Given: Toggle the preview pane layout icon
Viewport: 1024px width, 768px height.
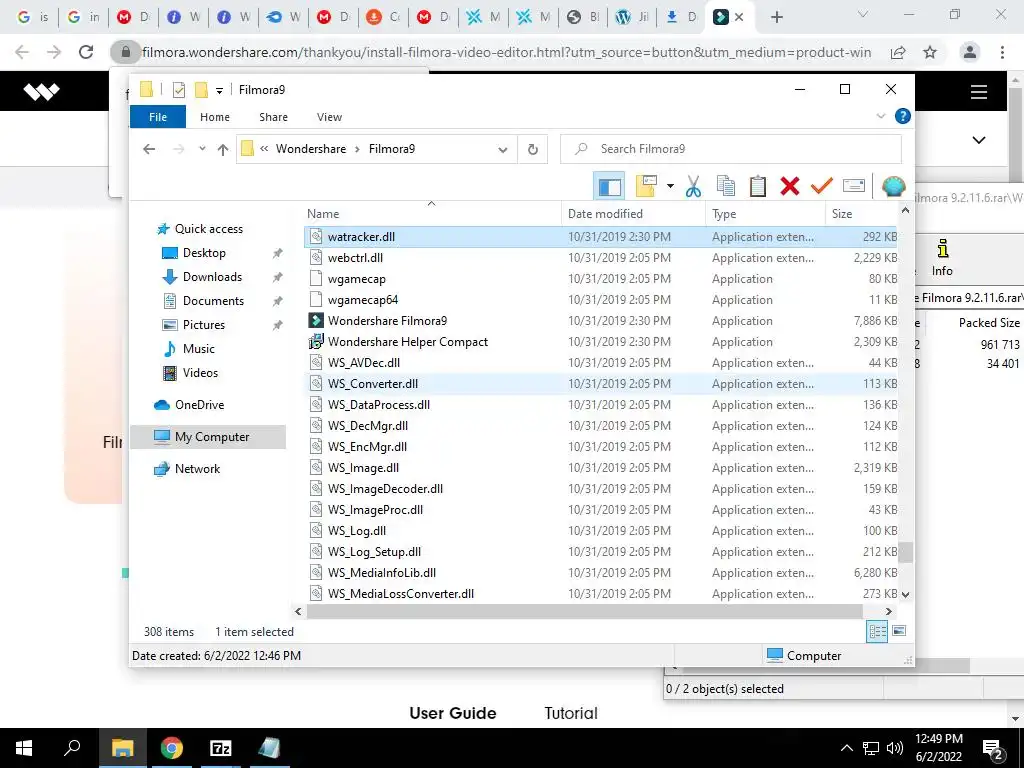Looking at the screenshot, I should coord(609,187).
